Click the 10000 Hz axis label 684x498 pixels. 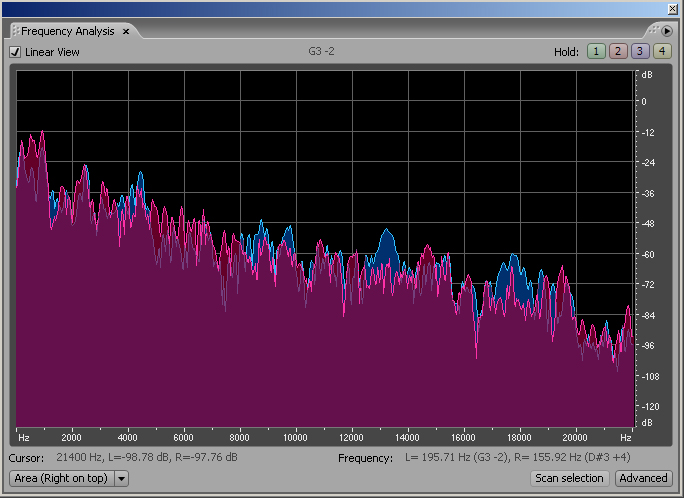tap(295, 437)
